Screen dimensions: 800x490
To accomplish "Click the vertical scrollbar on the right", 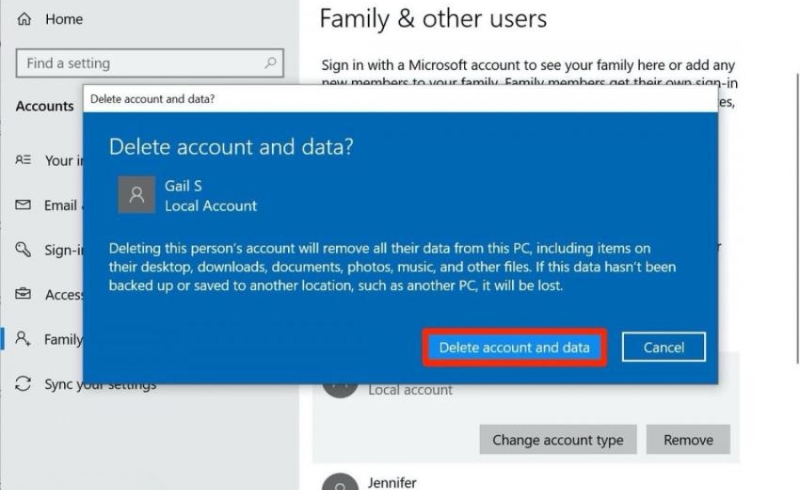I will coord(798,219).
